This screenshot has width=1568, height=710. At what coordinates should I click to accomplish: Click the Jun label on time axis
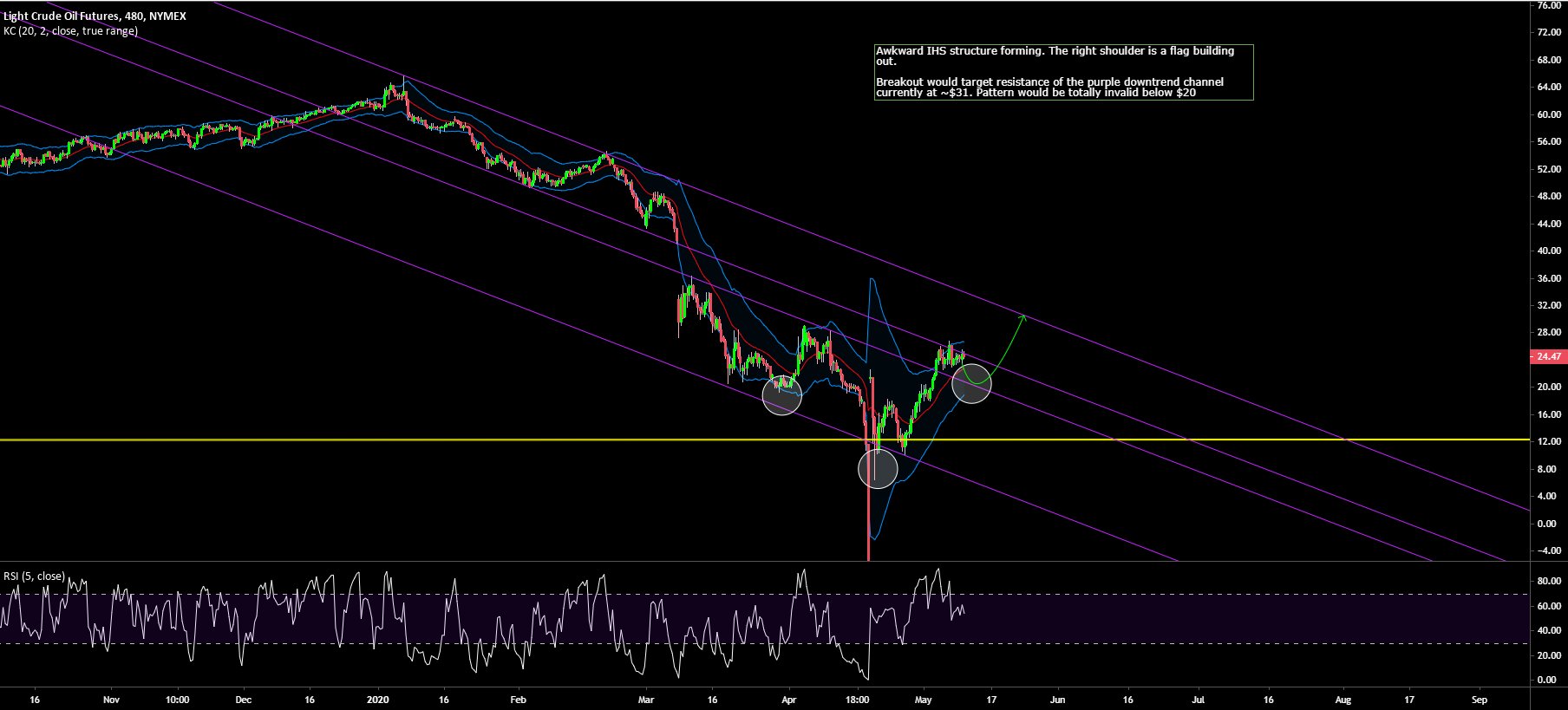1057,699
